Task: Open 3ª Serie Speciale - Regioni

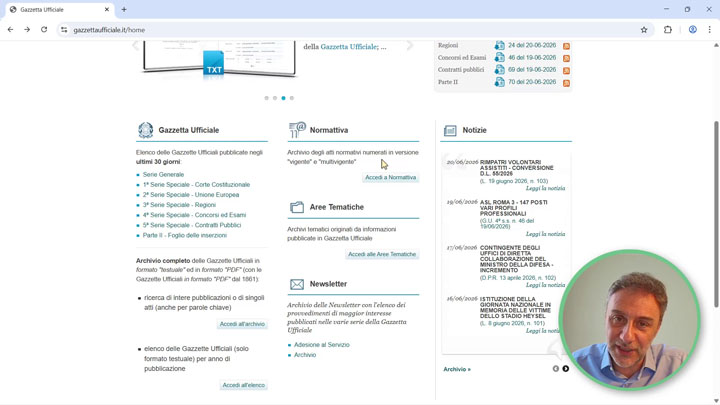Action: tap(179, 205)
